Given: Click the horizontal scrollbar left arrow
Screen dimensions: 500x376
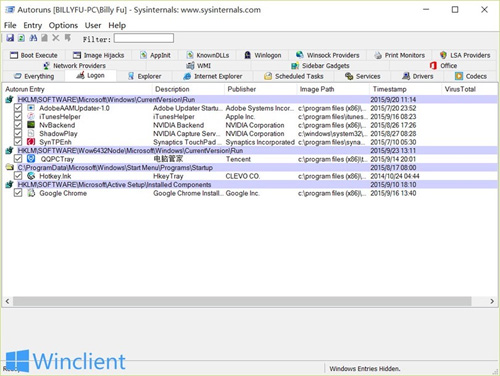Looking at the screenshot, I should pos(7,301).
